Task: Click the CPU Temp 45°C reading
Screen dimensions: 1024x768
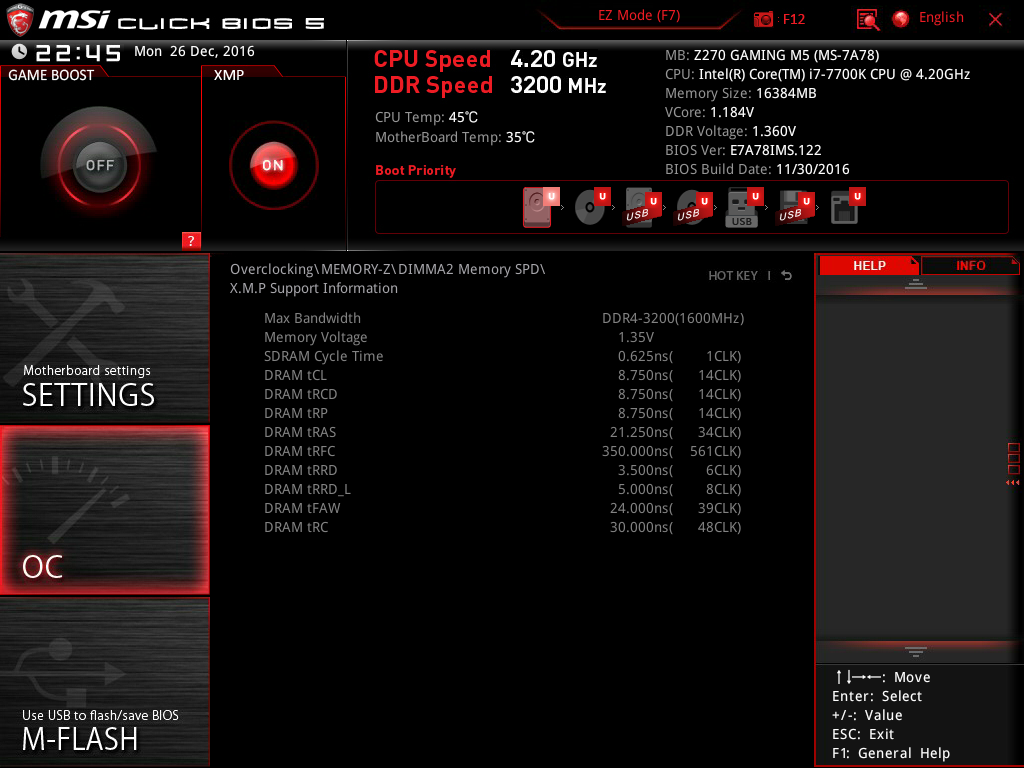Action: [426, 117]
